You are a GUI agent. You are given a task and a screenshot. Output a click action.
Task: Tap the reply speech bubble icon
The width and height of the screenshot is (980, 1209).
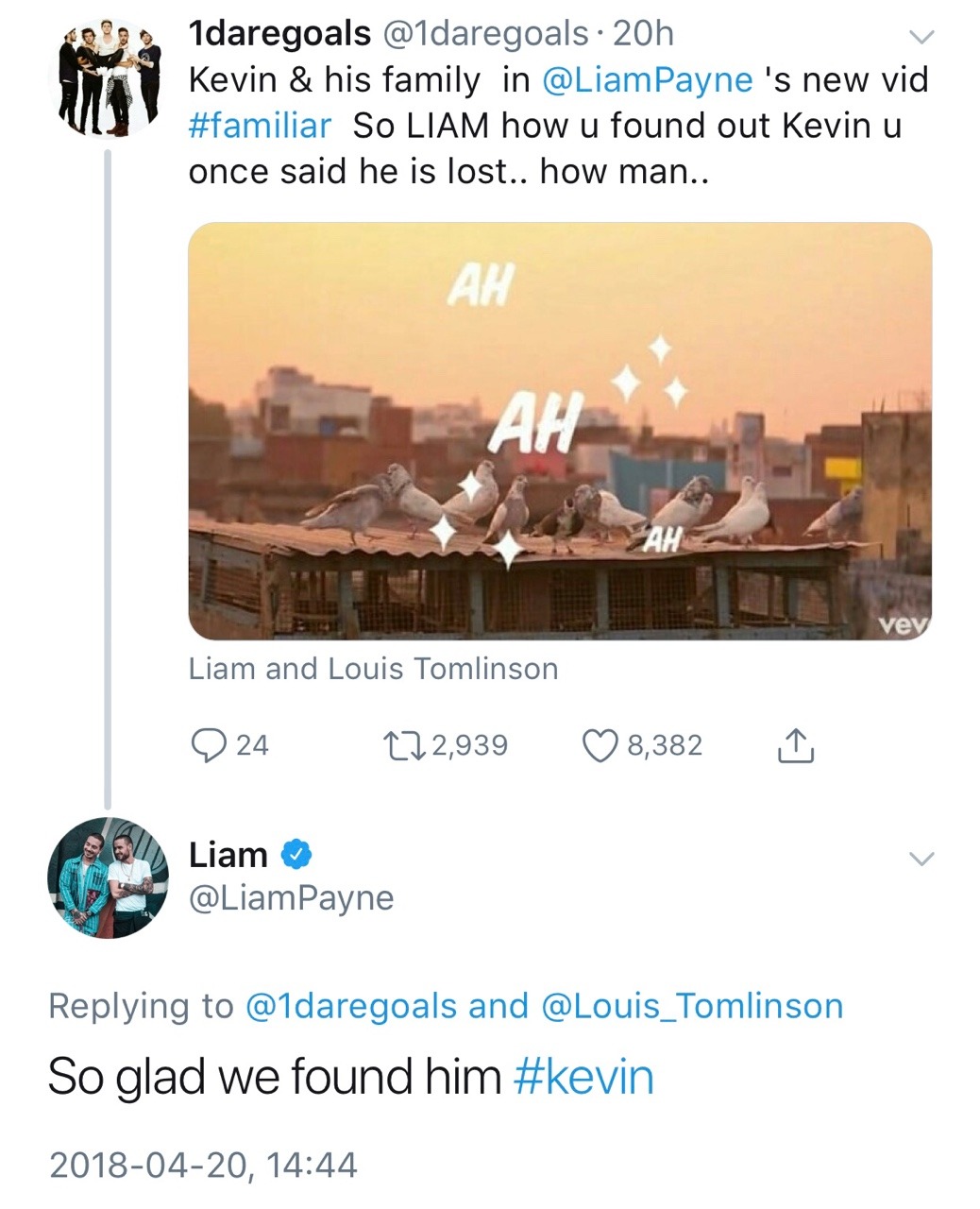click(x=208, y=745)
